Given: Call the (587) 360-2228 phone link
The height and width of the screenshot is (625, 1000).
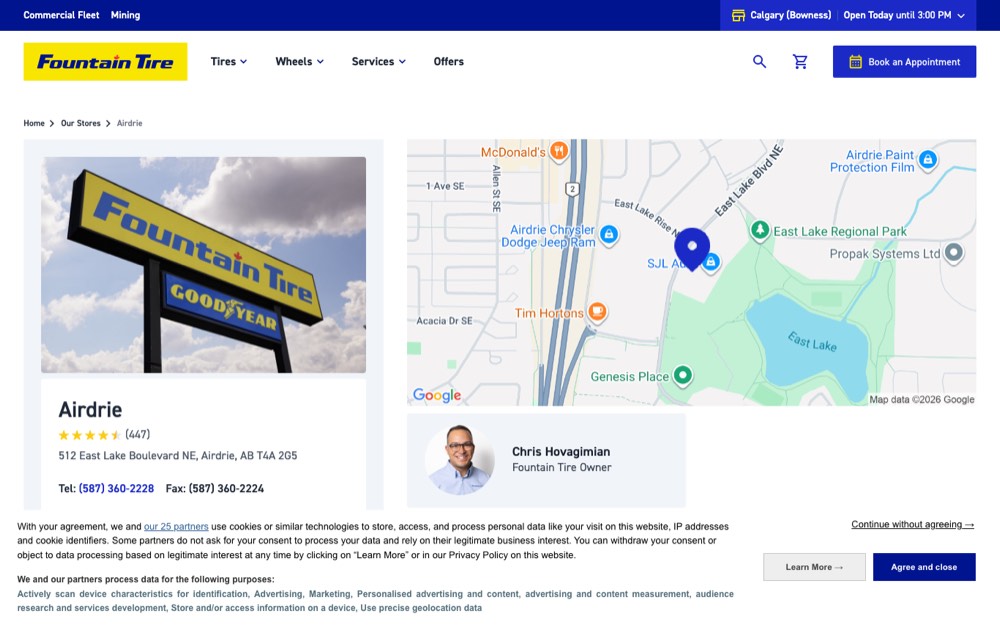Looking at the screenshot, I should (x=116, y=489).
